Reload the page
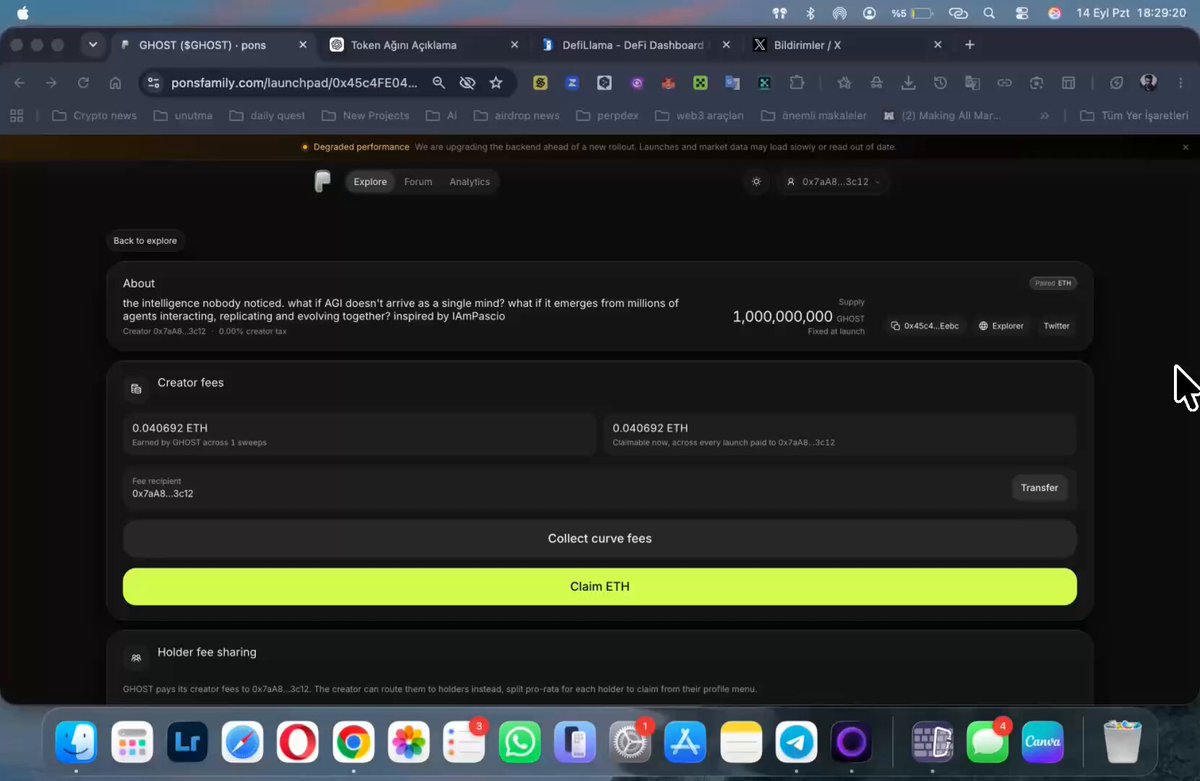Viewport: 1200px width, 781px height. tap(83, 83)
